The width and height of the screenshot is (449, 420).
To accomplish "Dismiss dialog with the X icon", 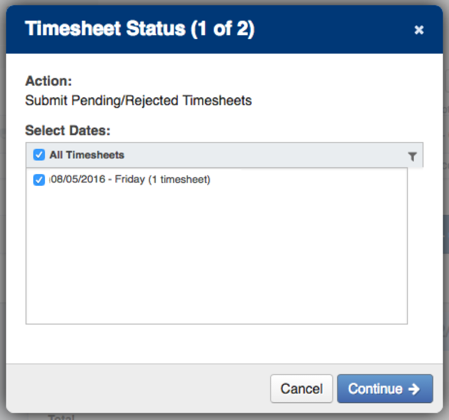I will (419, 30).
